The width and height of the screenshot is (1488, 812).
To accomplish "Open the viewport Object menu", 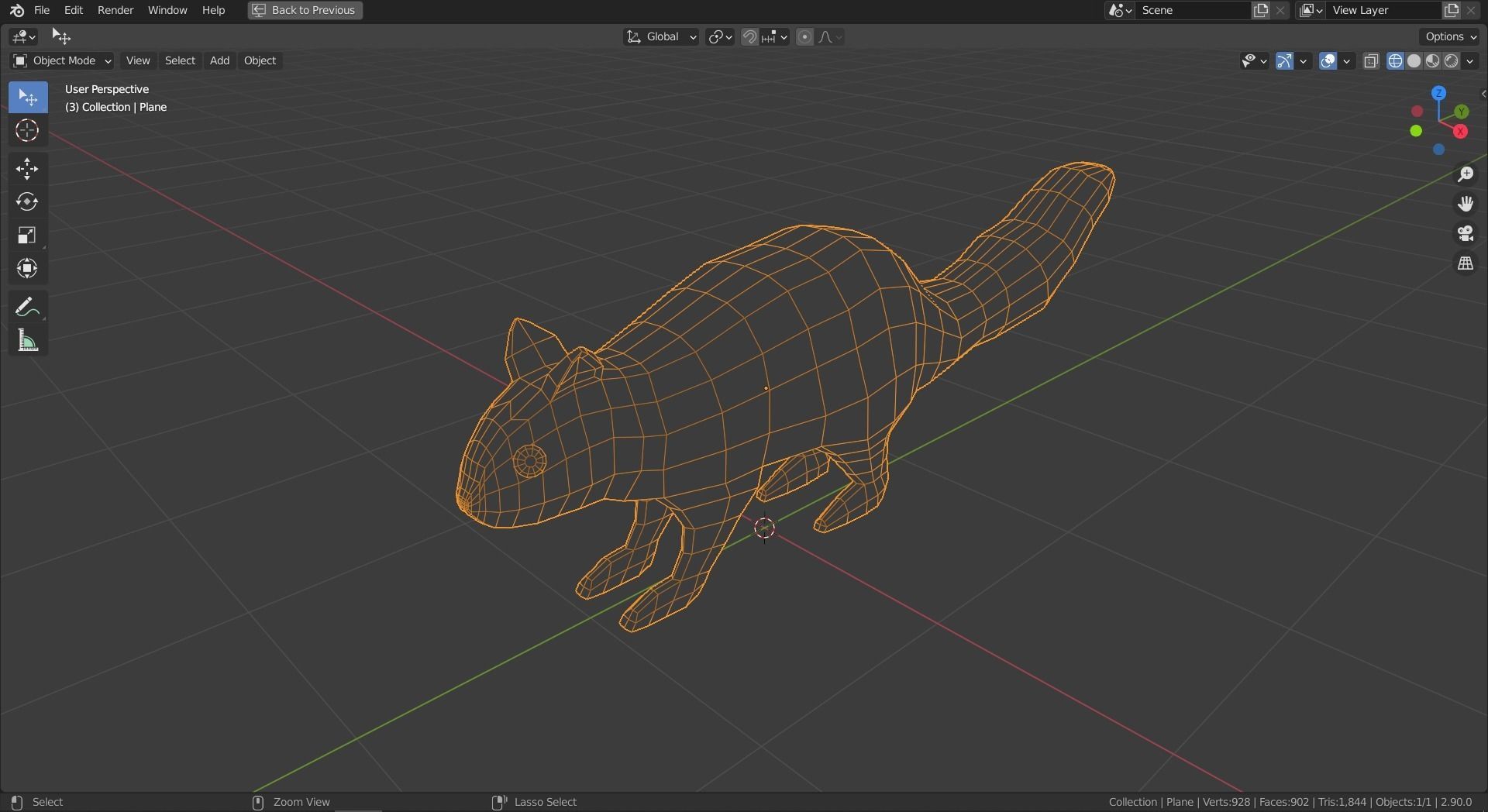I will [x=260, y=60].
